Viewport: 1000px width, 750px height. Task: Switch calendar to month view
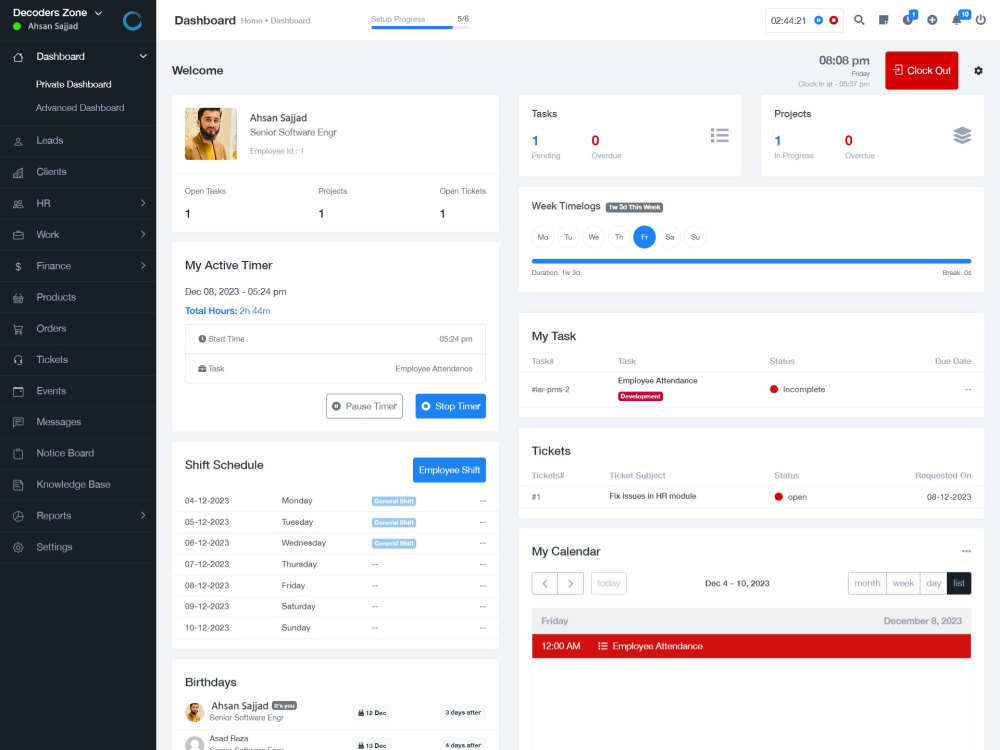[867, 584]
